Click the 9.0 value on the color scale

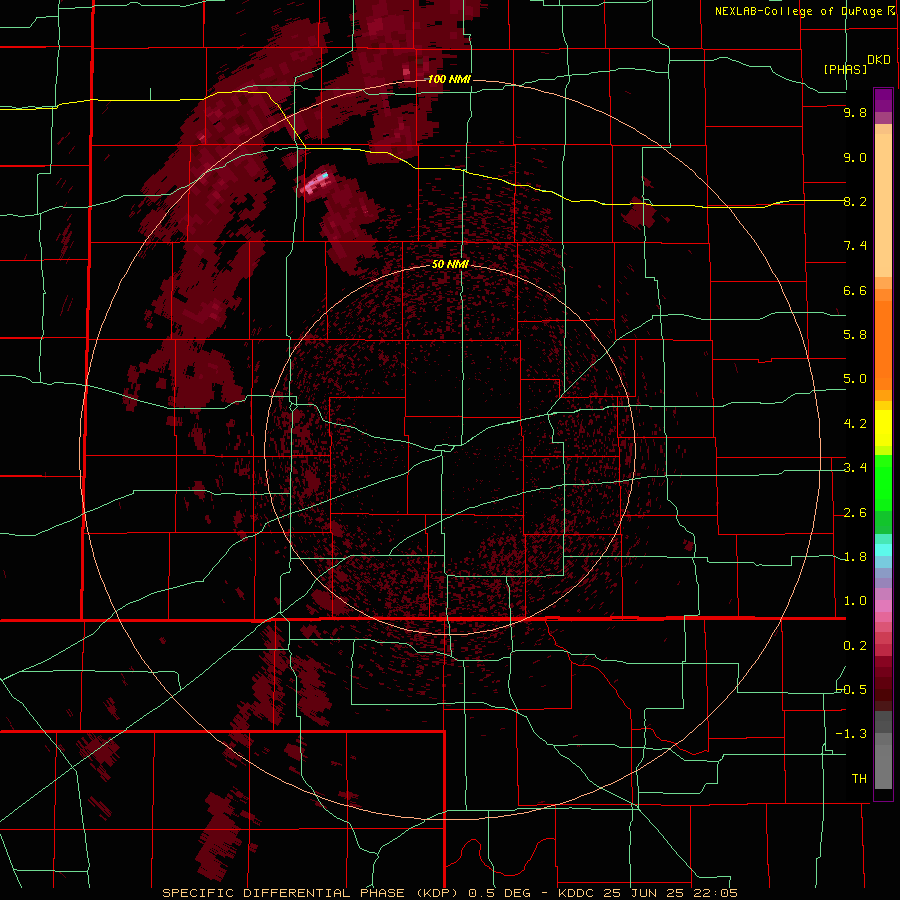click(855, 157)
